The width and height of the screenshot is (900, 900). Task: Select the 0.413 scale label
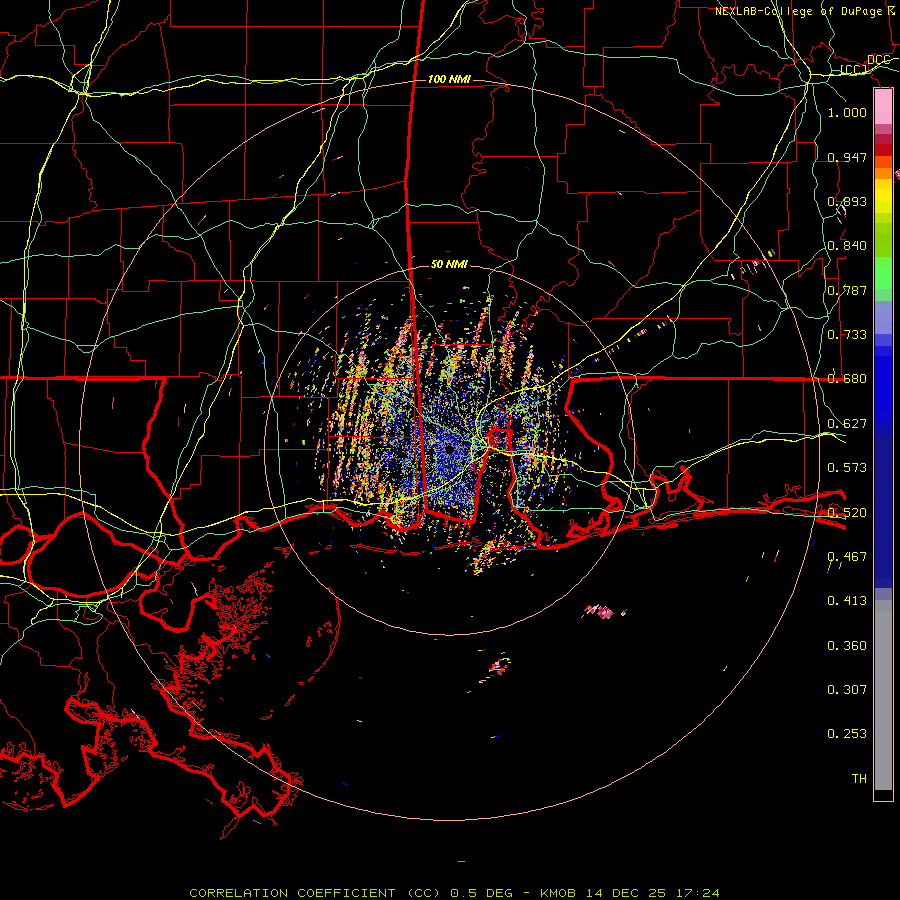(x=847, y=601)
